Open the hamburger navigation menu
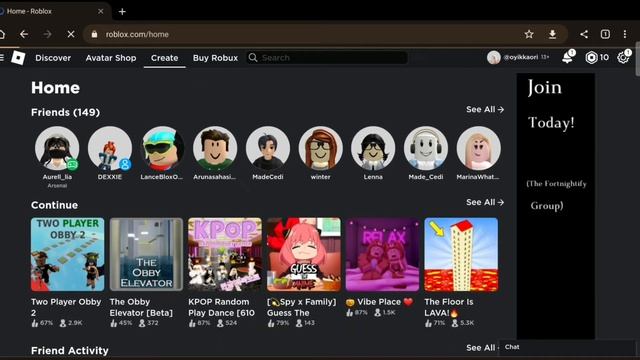The image size is (640, 360). [x=2, y=58]
